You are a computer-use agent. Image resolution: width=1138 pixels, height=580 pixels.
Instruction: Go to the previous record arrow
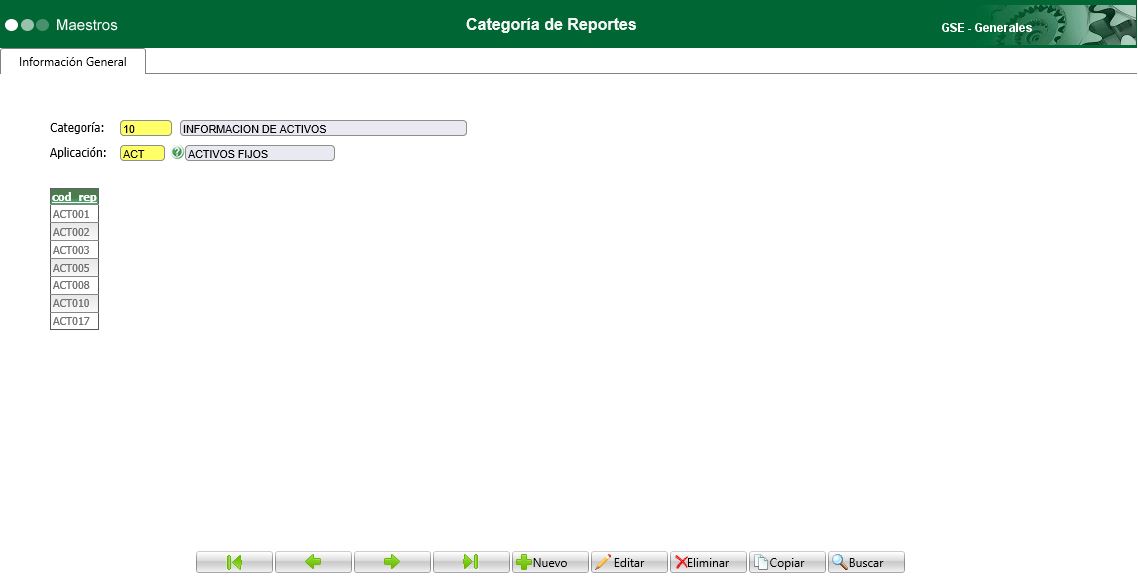[314, 562]
